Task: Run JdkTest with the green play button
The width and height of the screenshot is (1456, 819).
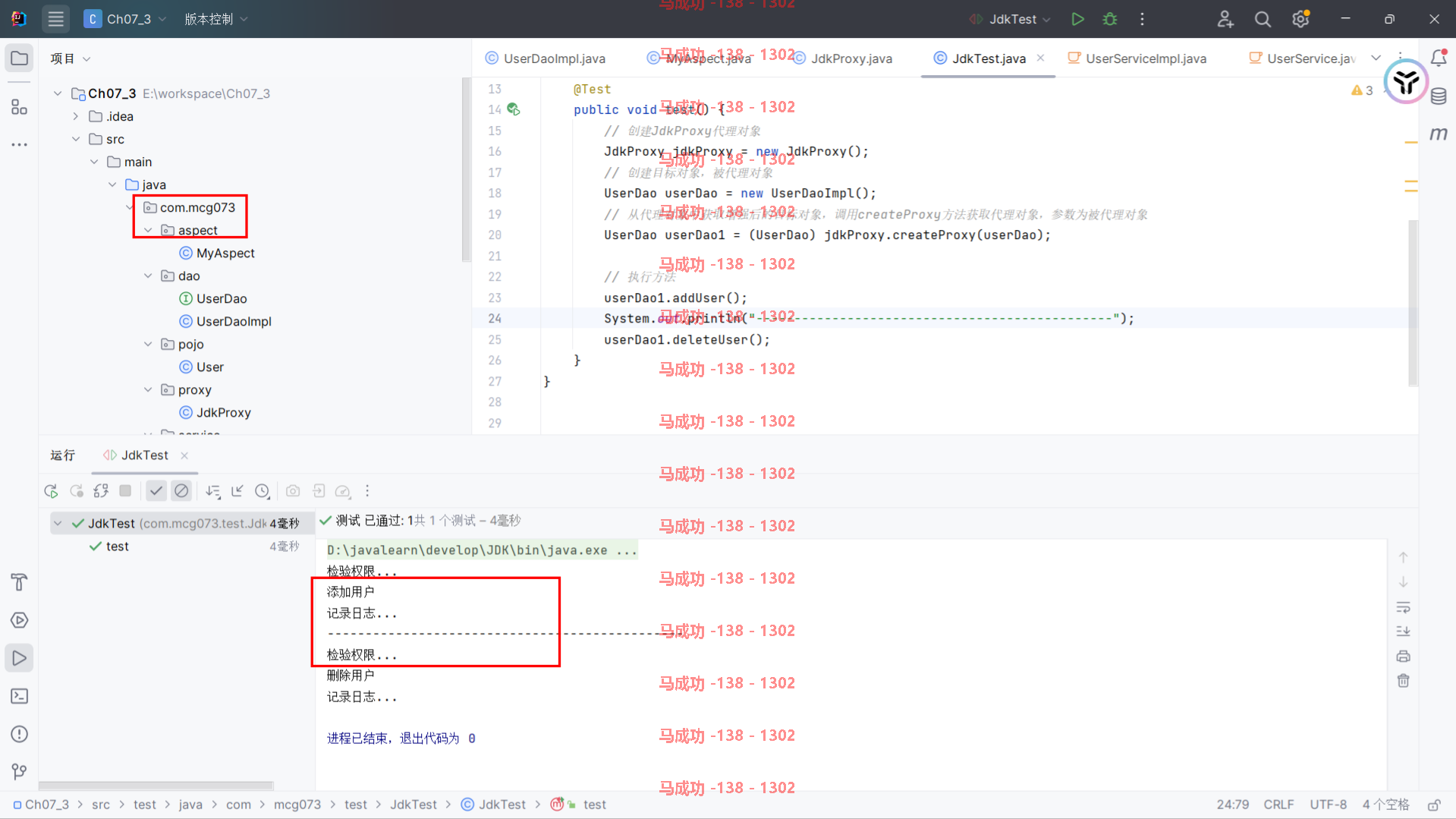Action: tap(1077, 19)
